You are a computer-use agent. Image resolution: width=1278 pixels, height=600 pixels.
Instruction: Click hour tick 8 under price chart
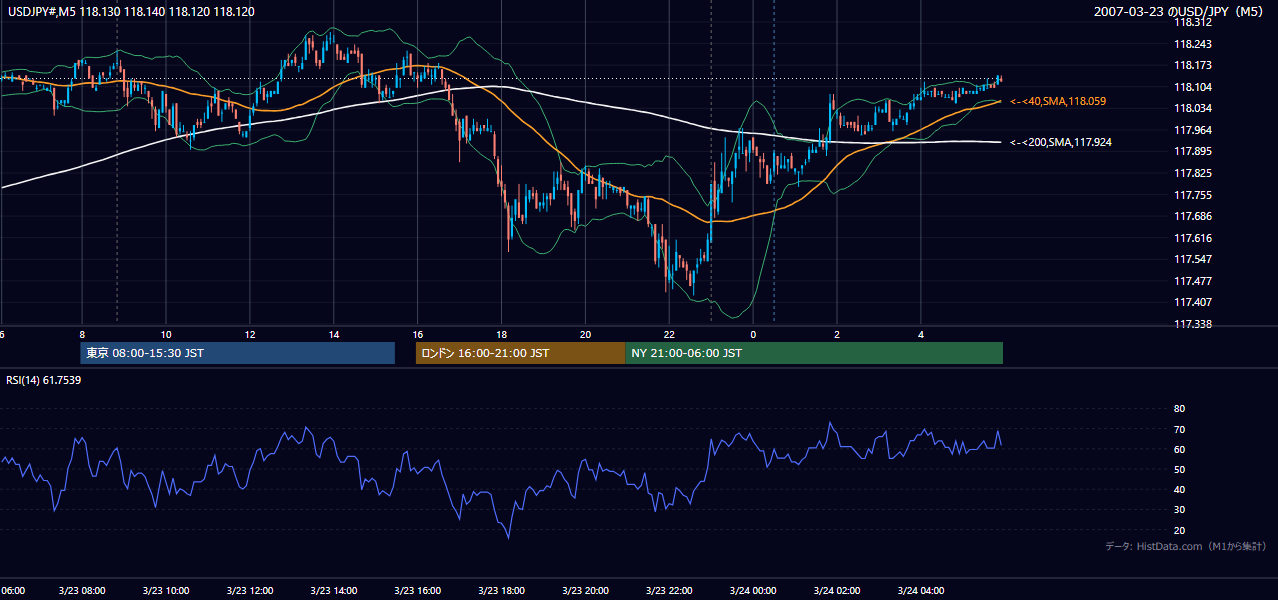coord(82,335)
